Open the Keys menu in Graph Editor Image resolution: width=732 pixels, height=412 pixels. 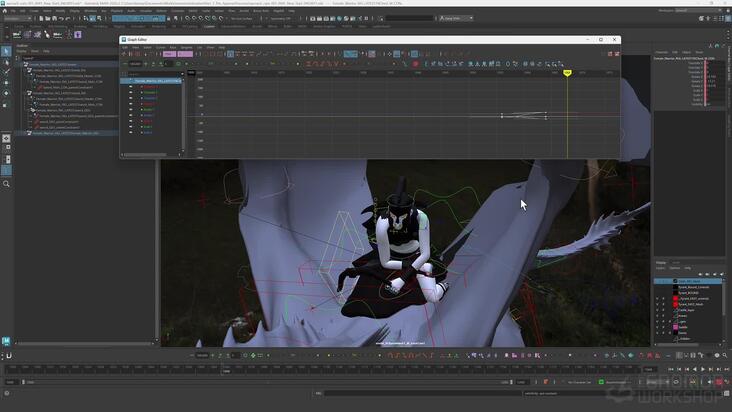click(173, 47)
